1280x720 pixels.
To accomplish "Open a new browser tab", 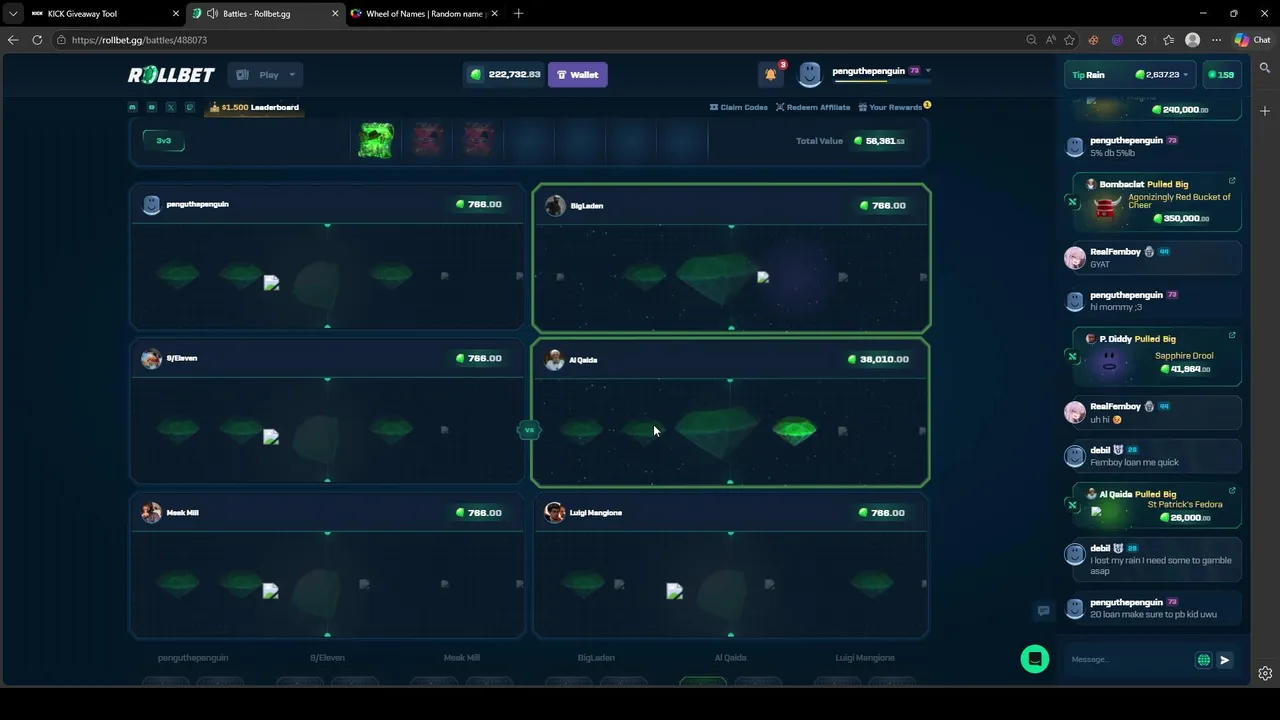I will point(518,14).
